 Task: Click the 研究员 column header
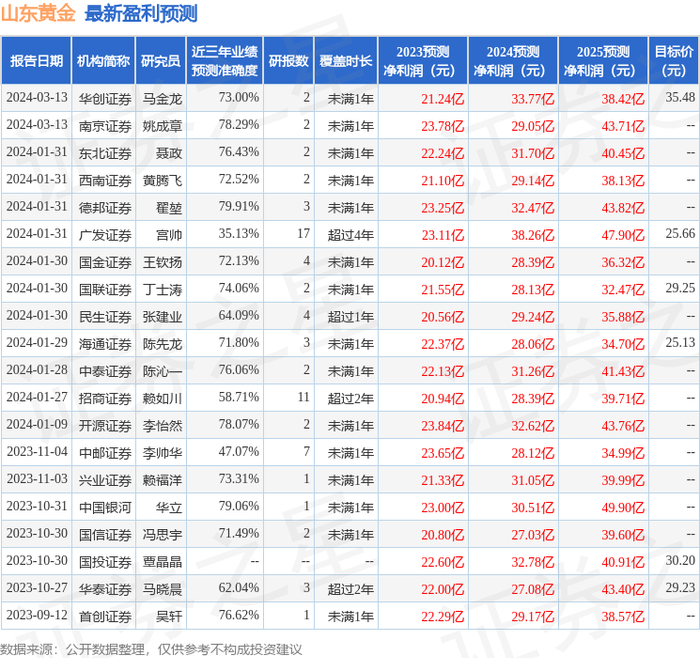click(x=161, y=61)
